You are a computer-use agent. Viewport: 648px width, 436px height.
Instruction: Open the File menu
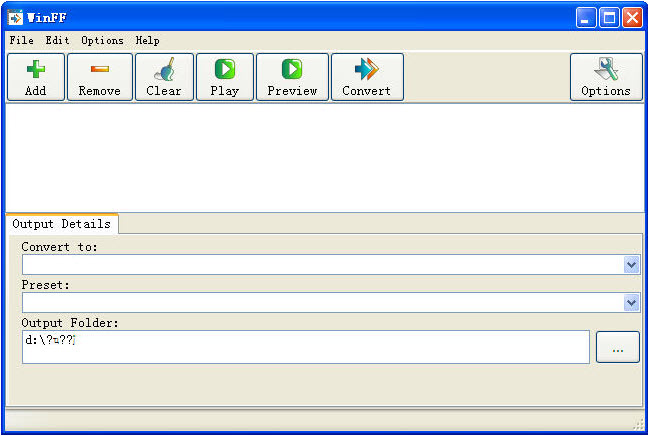[x=21, y=41]
